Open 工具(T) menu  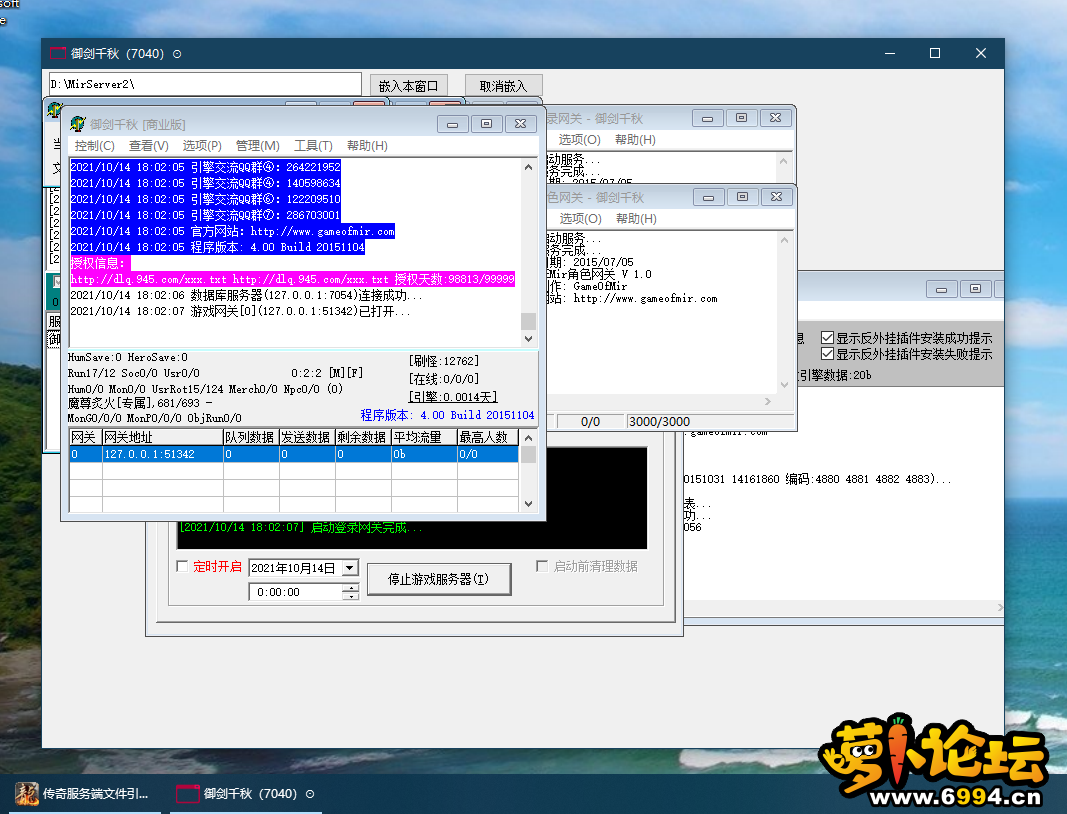pos(313,146)
